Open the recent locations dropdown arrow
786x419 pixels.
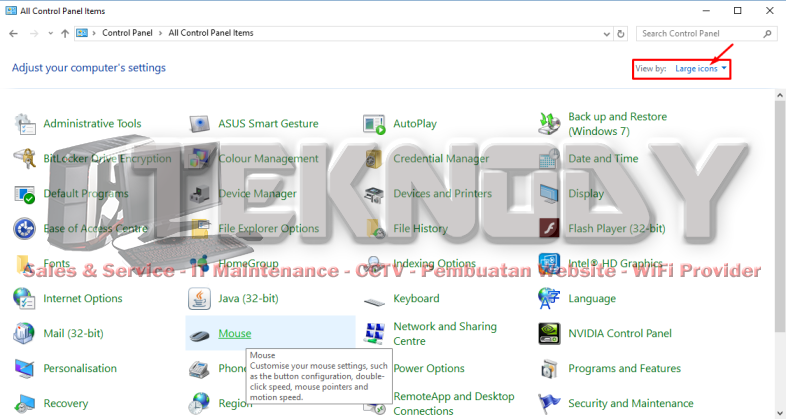tap(50, 34)
